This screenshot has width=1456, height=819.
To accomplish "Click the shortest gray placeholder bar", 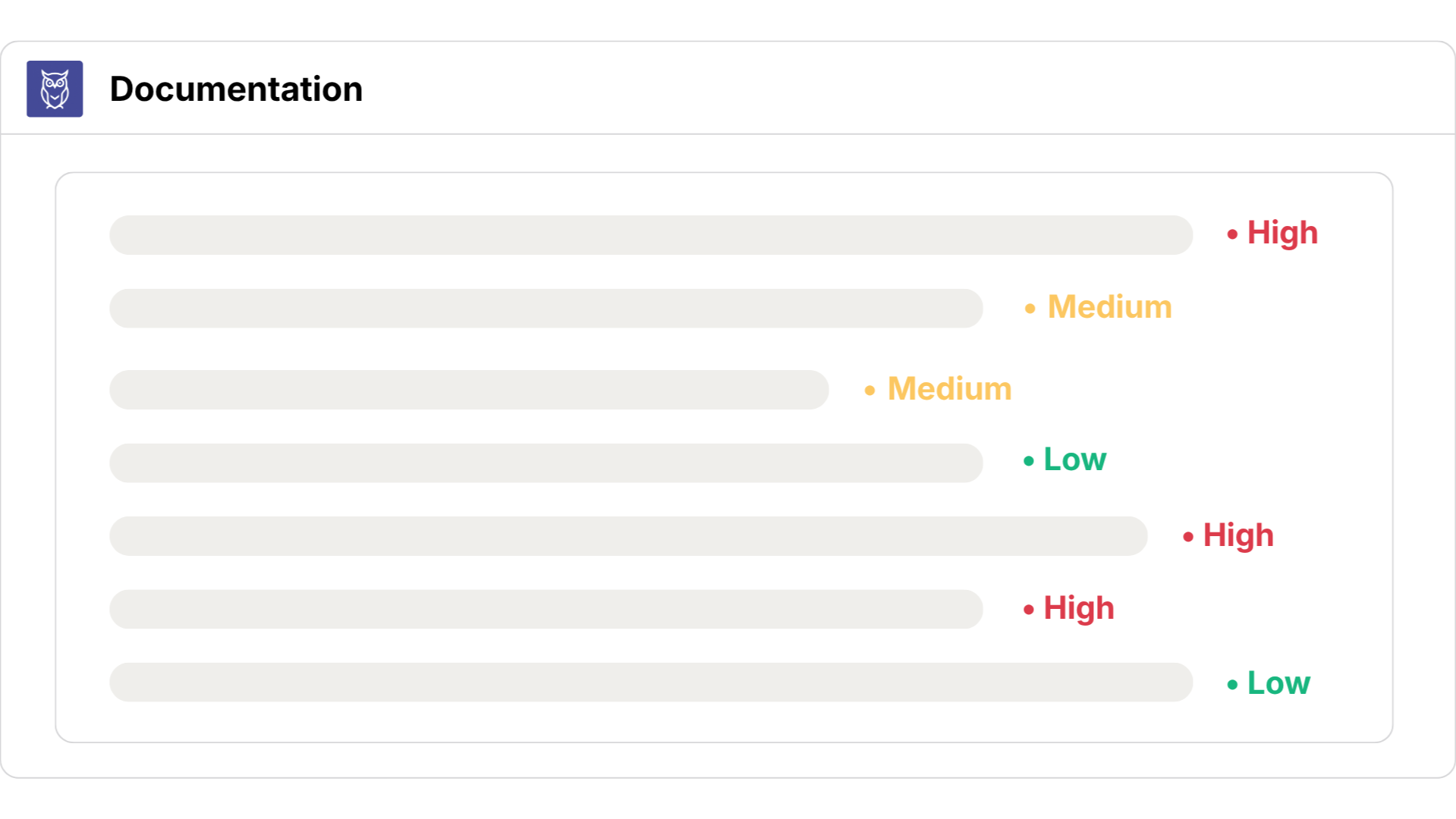I will pos(469,390).
